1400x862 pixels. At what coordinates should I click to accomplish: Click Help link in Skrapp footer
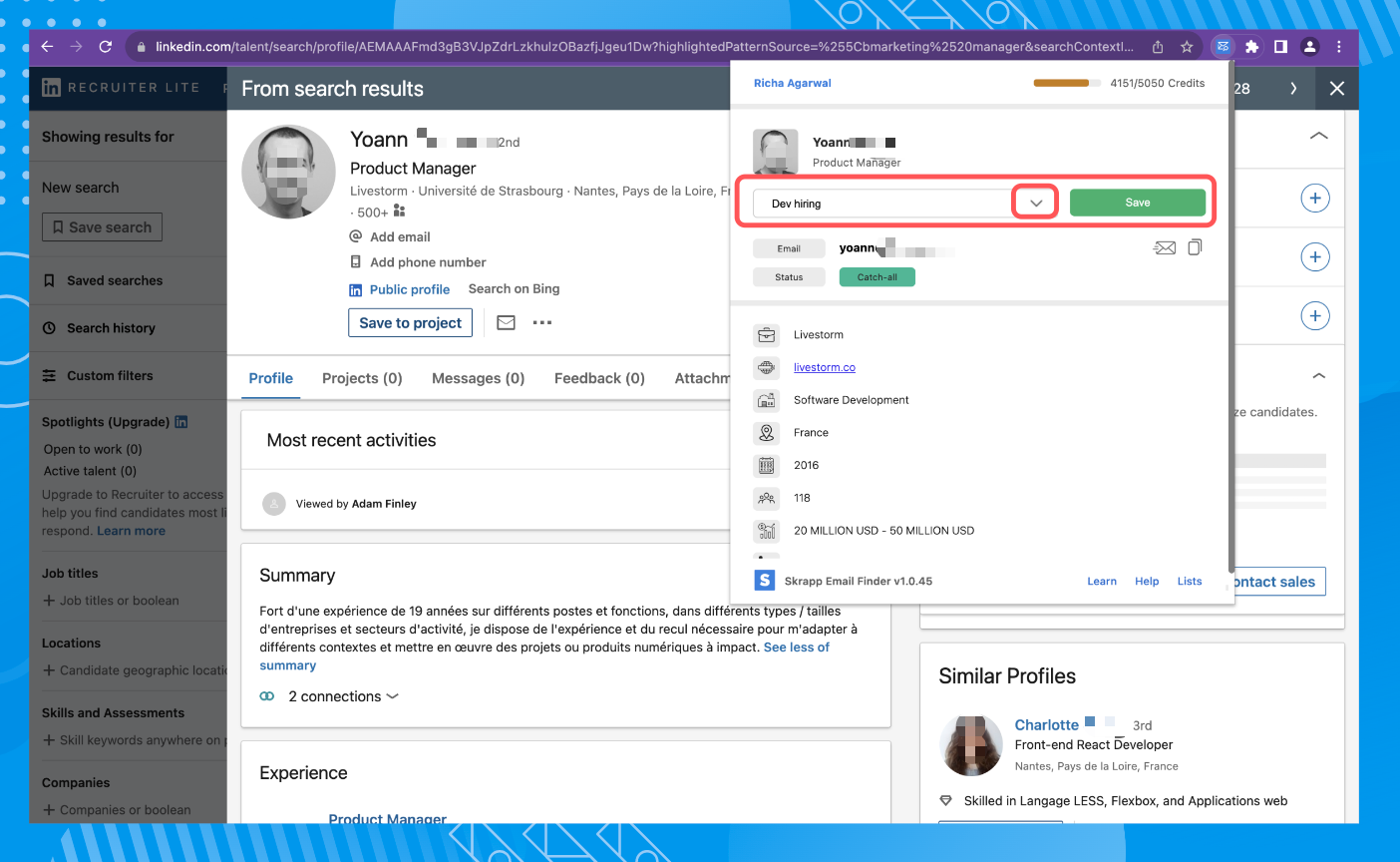pyautogui.click(x=1147, y=581)
